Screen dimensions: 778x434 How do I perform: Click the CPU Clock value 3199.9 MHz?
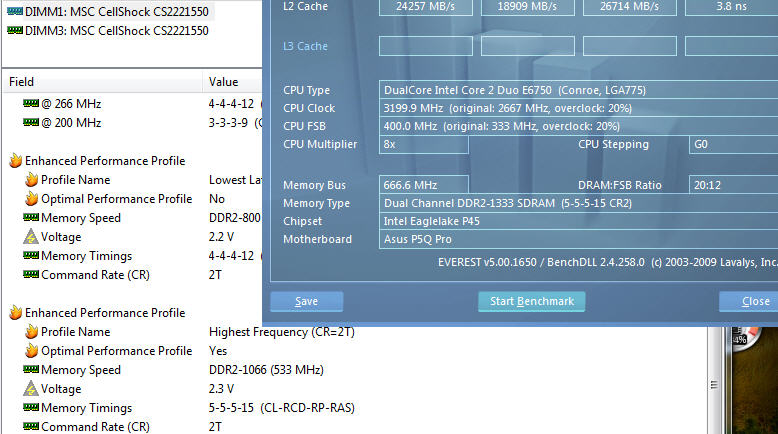pyautogui.click(x=579, y=108)
